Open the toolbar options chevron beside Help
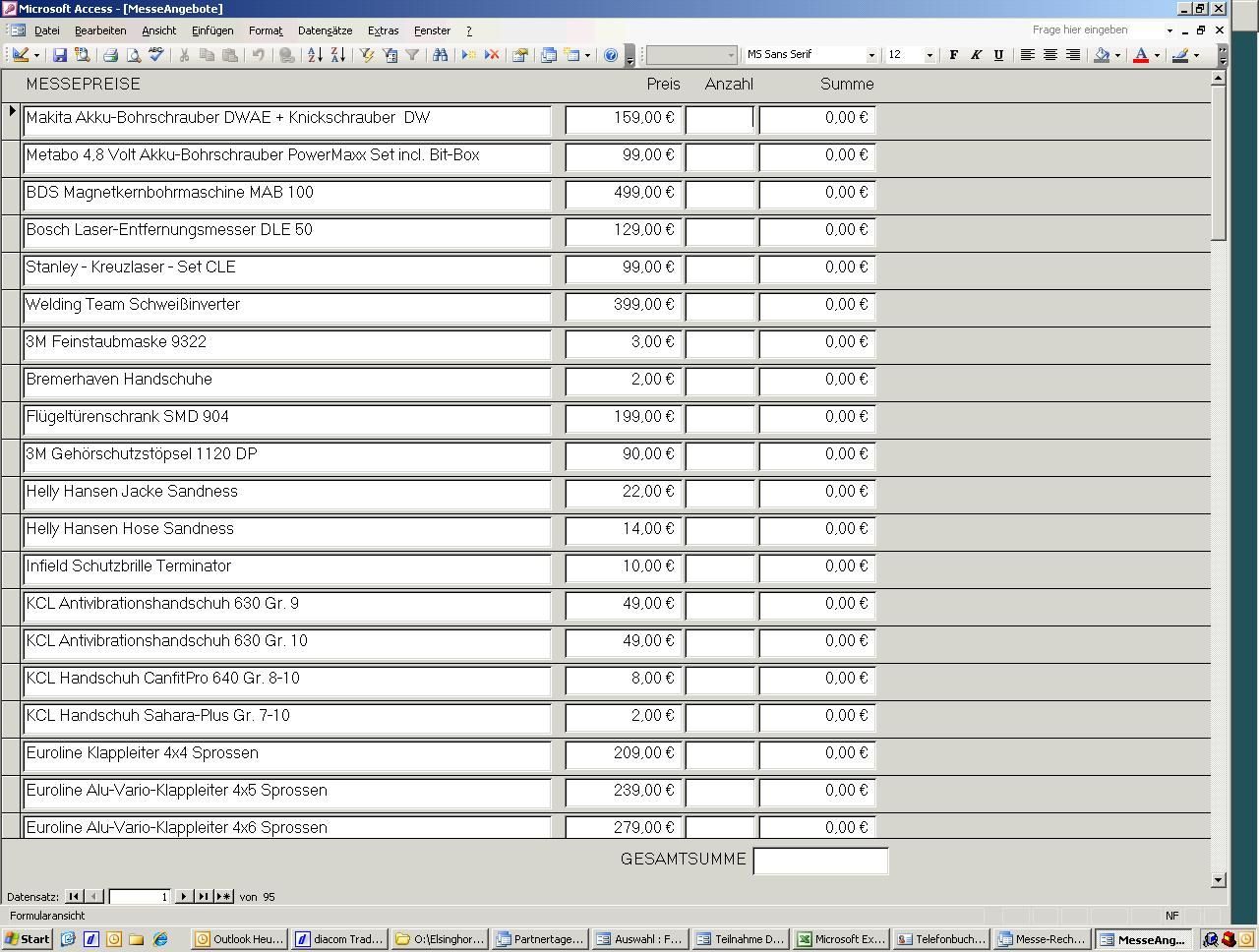This screenshot has width=1259, height=952. 629,55
